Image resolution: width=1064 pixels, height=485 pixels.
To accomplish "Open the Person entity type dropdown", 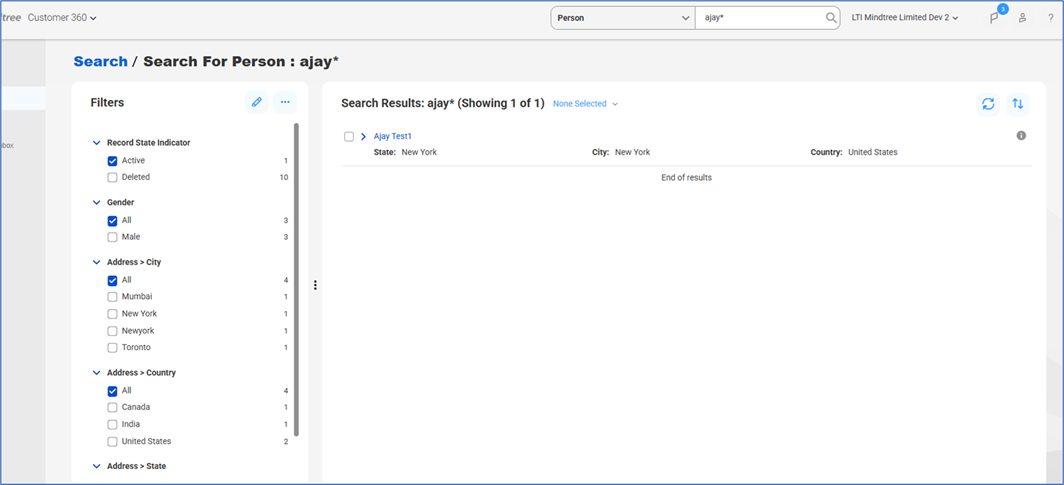I will (622, 18).
